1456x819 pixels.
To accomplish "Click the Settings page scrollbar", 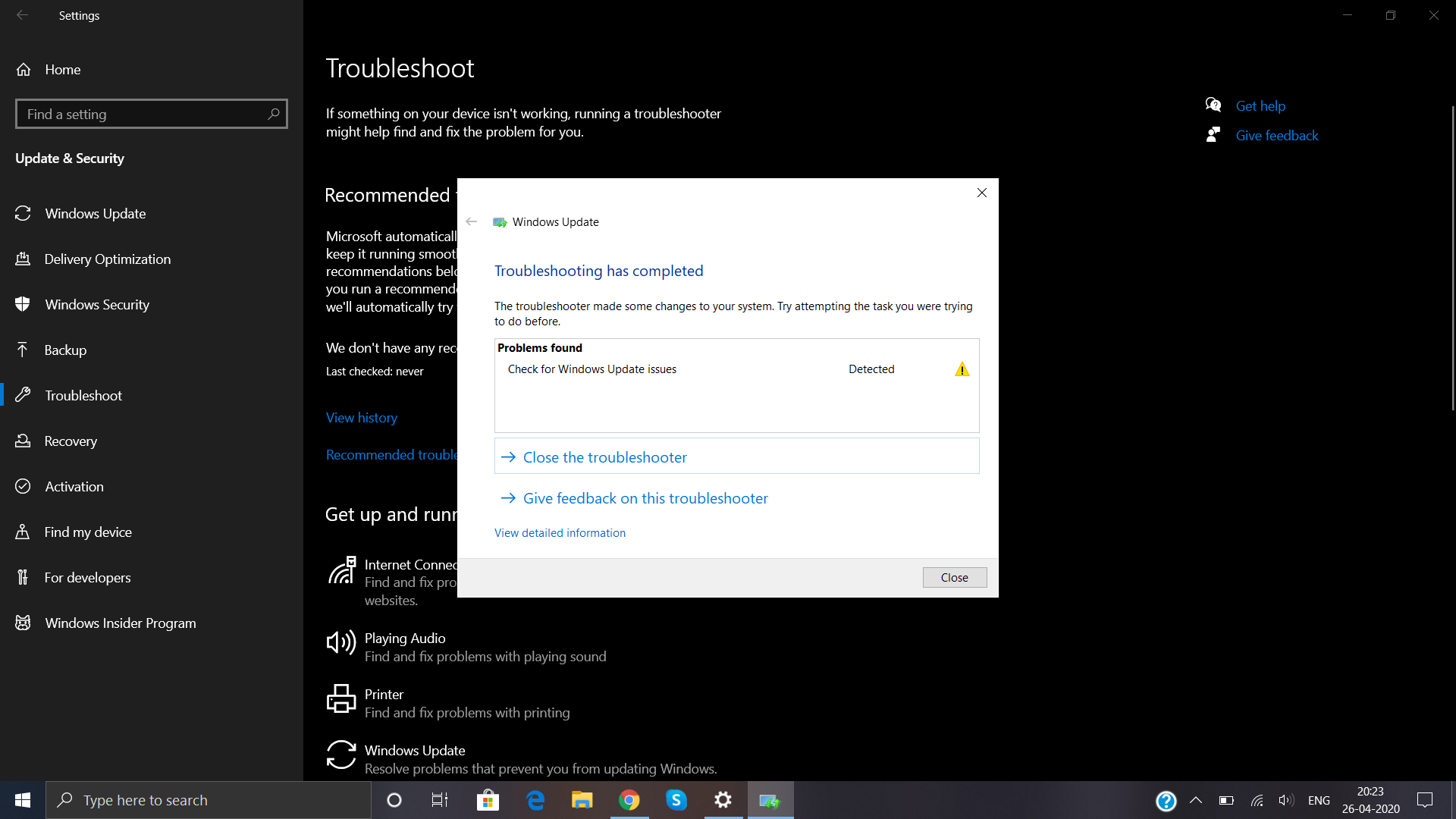I will click(1452, 258).
